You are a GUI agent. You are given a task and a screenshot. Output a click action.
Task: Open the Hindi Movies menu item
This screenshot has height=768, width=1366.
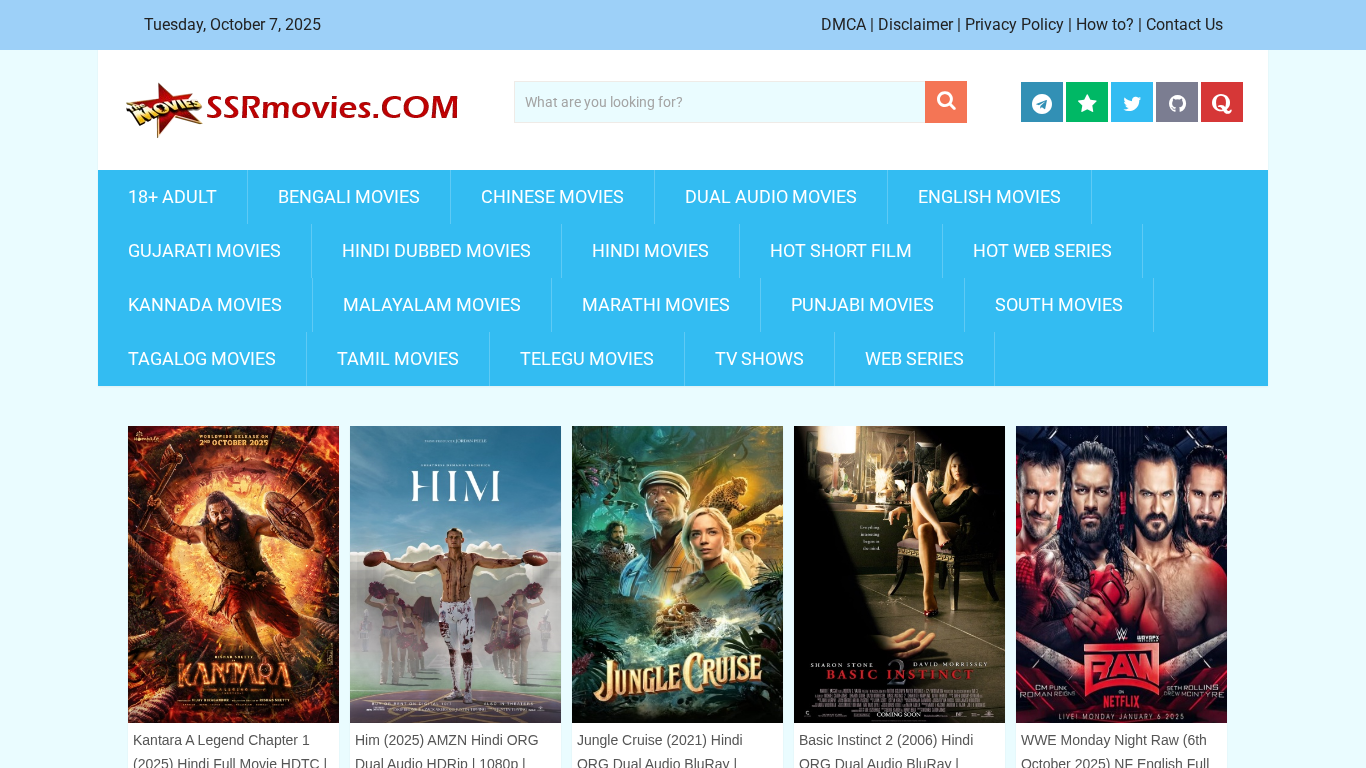click(x=650, y=251)
